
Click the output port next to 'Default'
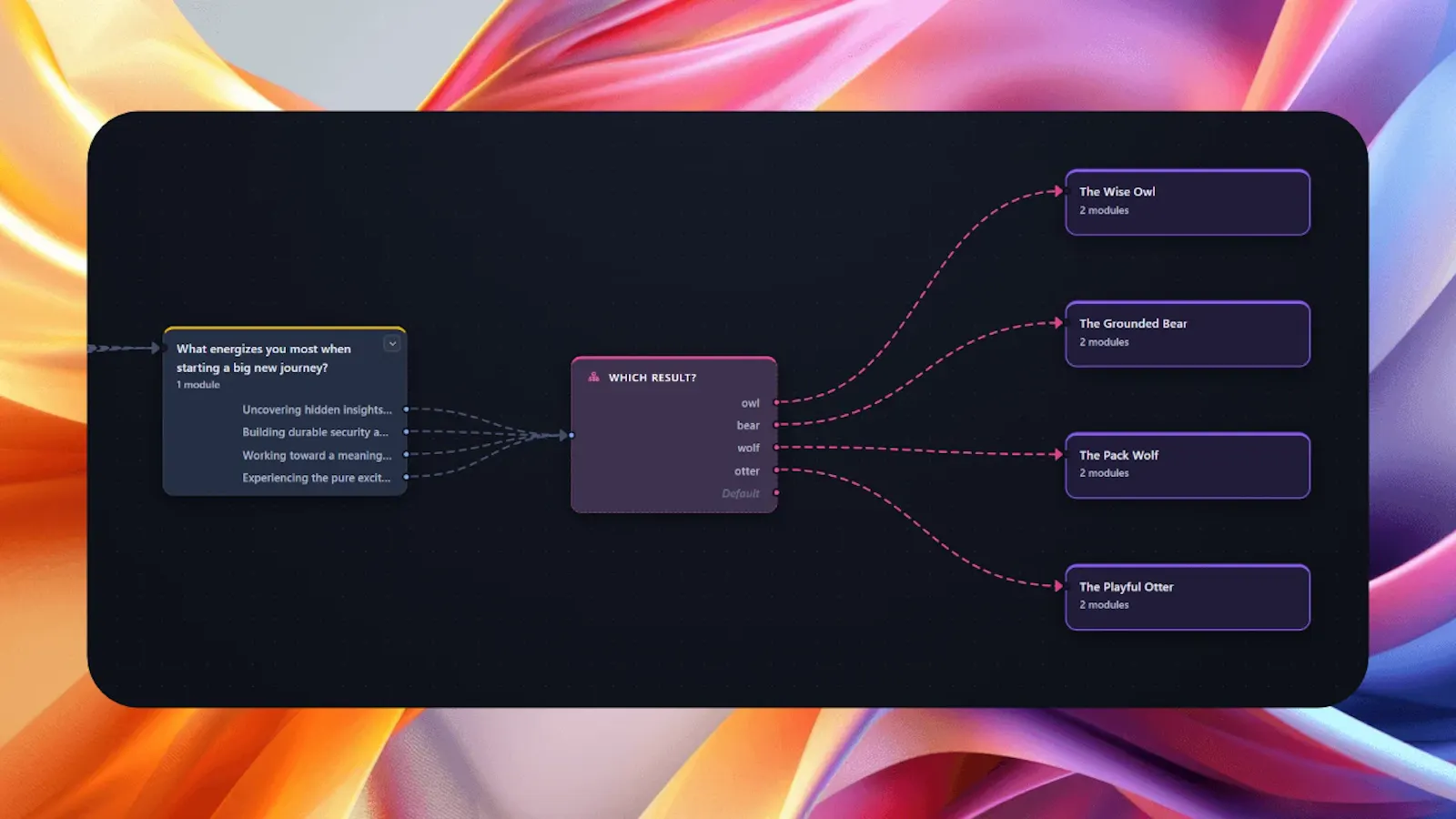pyautogui.click(x=776, y=493)
